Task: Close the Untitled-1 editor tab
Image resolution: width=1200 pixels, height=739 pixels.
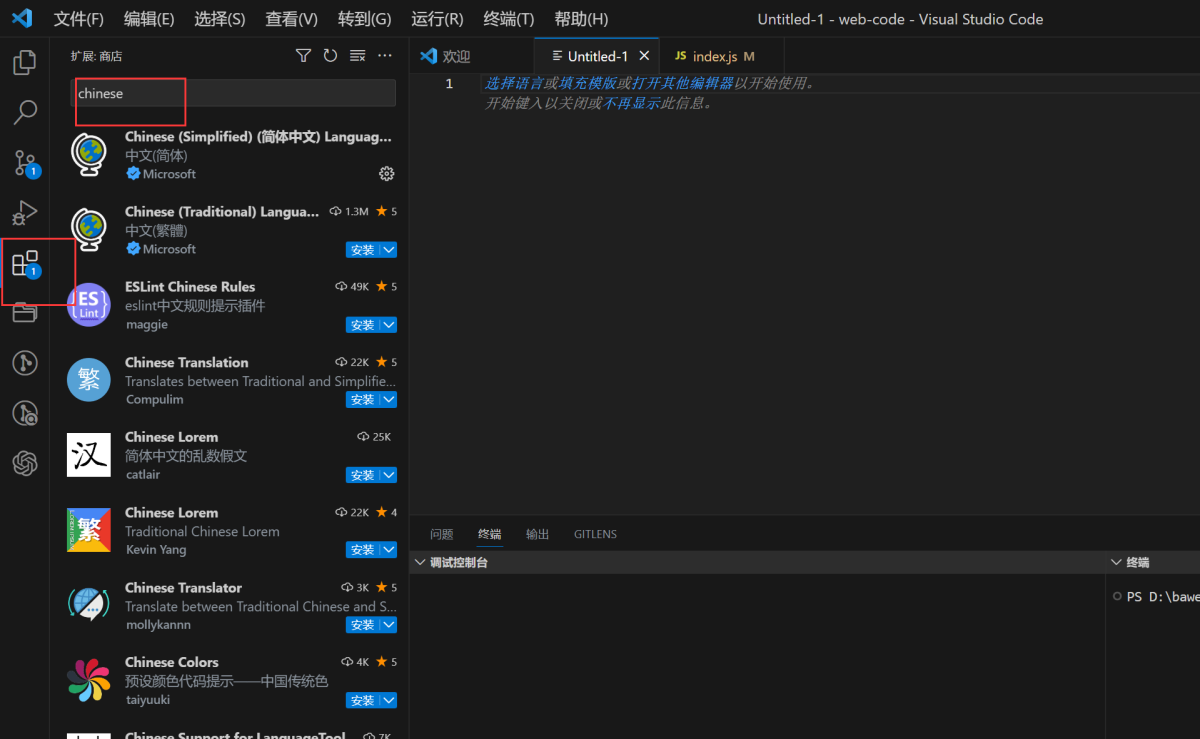Action: coord(644,56)
